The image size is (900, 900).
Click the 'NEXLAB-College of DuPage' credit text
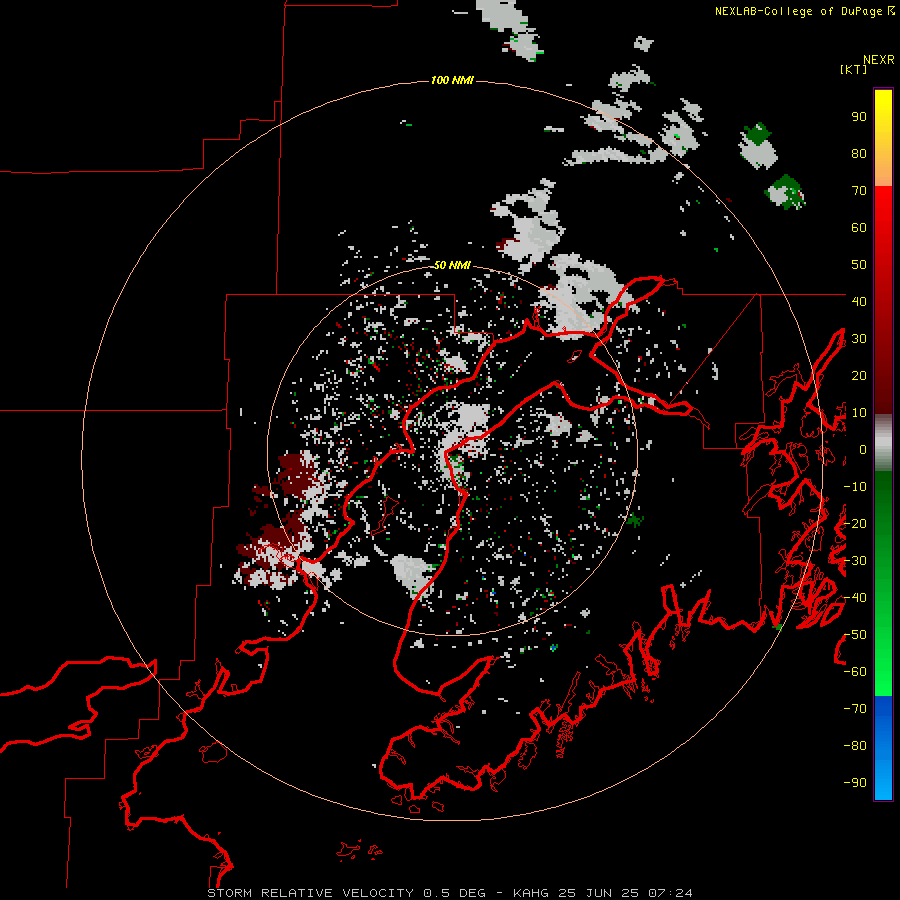[x=798, y=11]
